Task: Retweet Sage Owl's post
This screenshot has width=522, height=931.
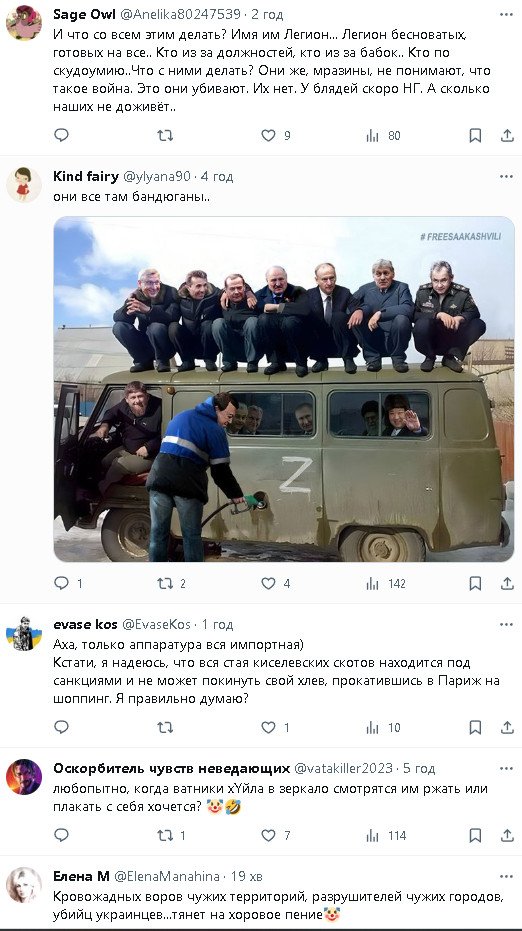Action: click(x=165, y=135)
